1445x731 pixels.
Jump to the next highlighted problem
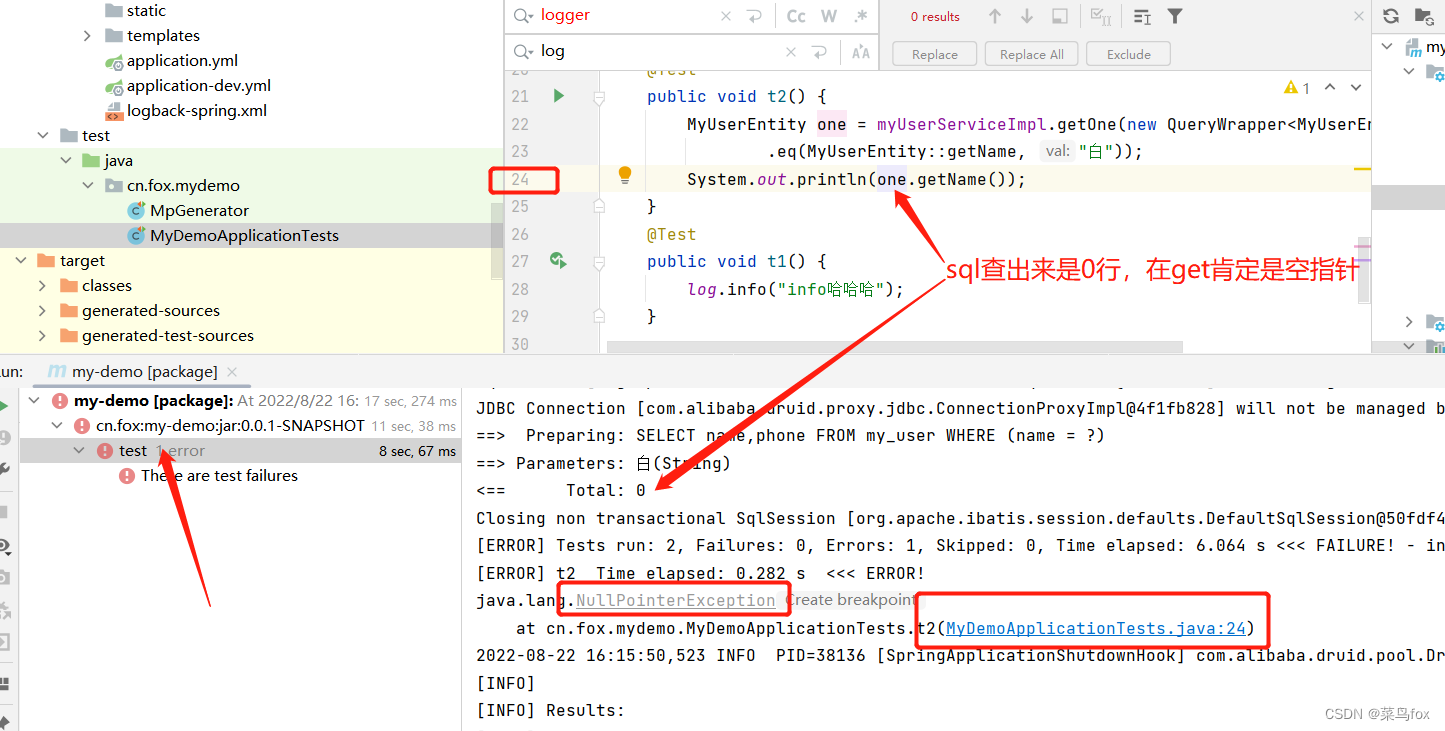point(1356,88)
